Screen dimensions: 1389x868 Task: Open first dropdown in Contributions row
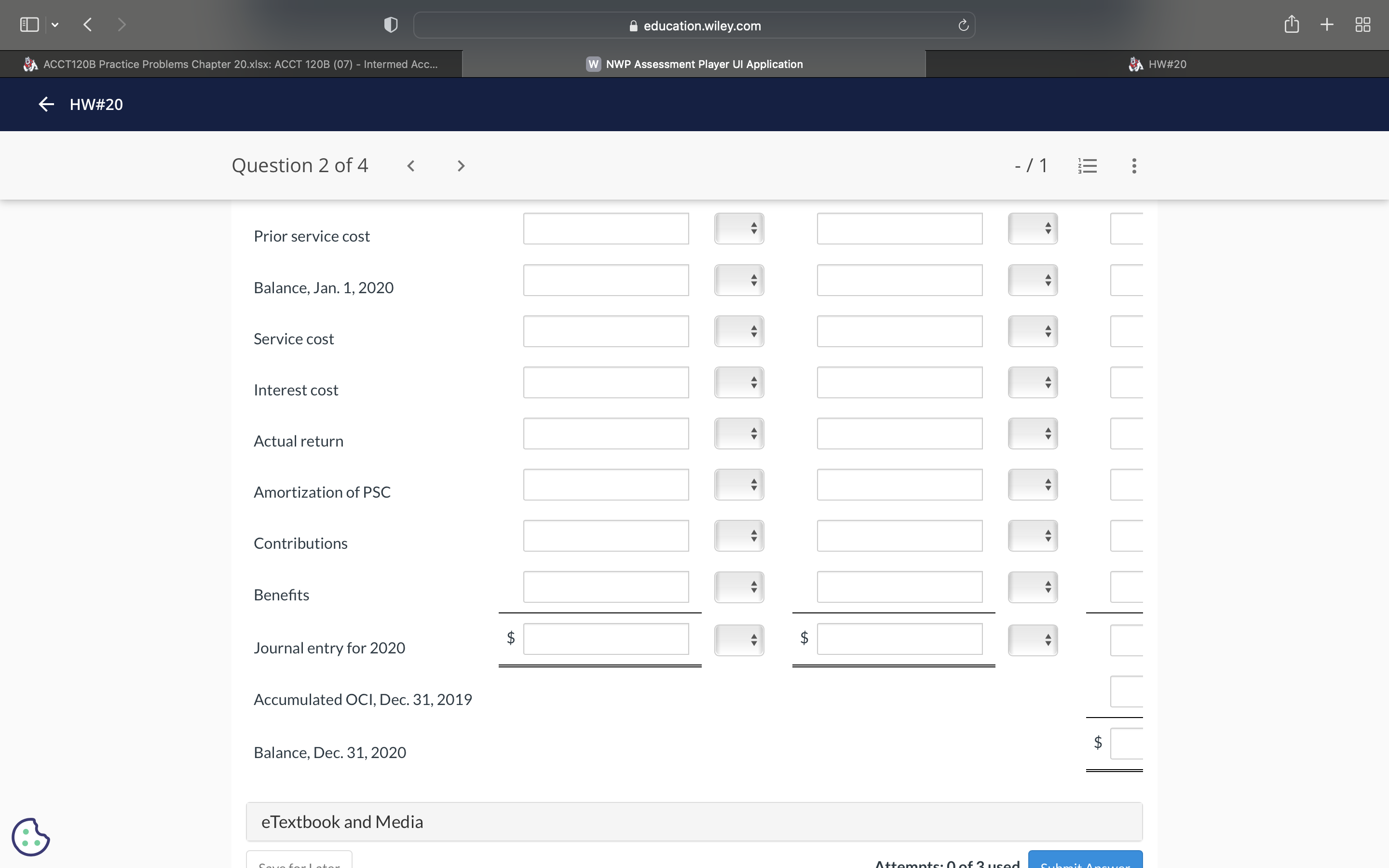click(x=739, y=536)
